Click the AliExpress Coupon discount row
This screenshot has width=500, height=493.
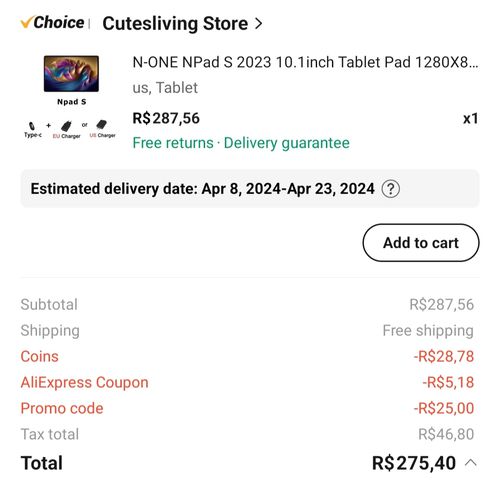coord(247,382)
